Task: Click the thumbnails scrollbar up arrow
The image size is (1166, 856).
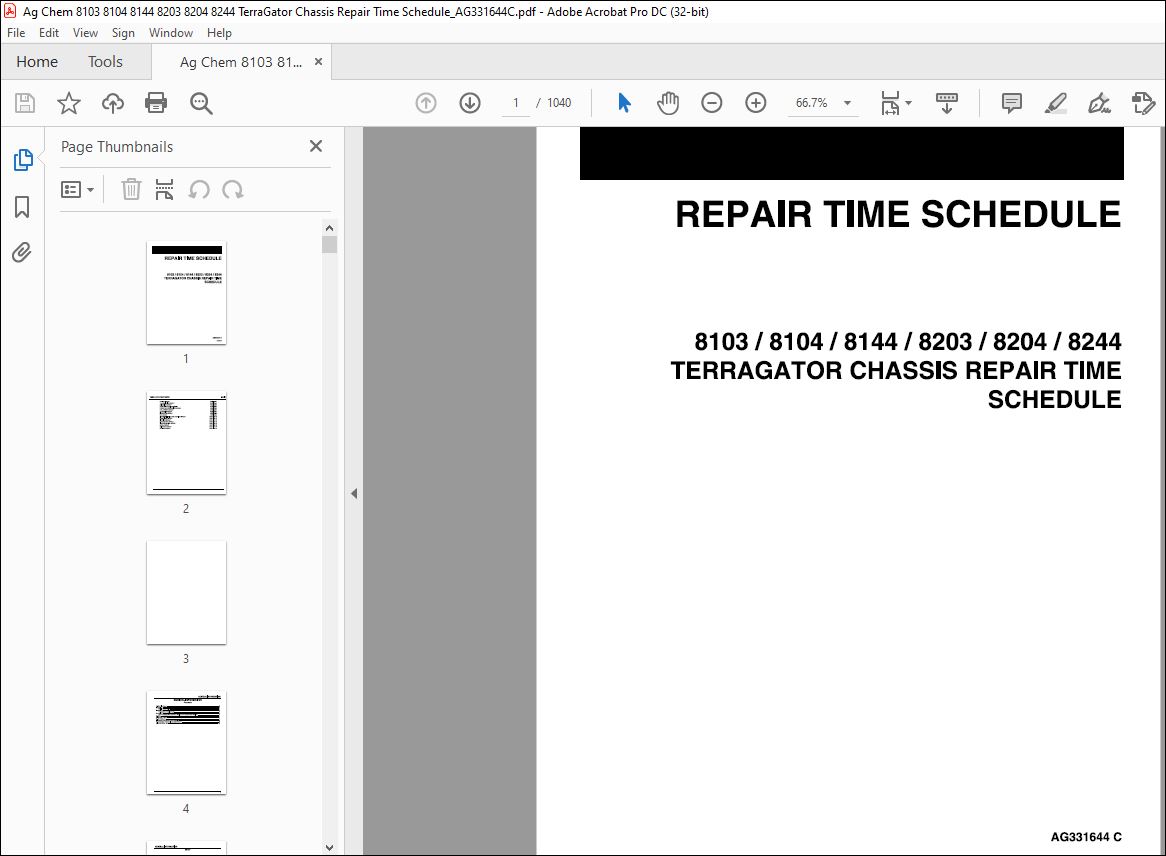Action: (x=329, y=228)
